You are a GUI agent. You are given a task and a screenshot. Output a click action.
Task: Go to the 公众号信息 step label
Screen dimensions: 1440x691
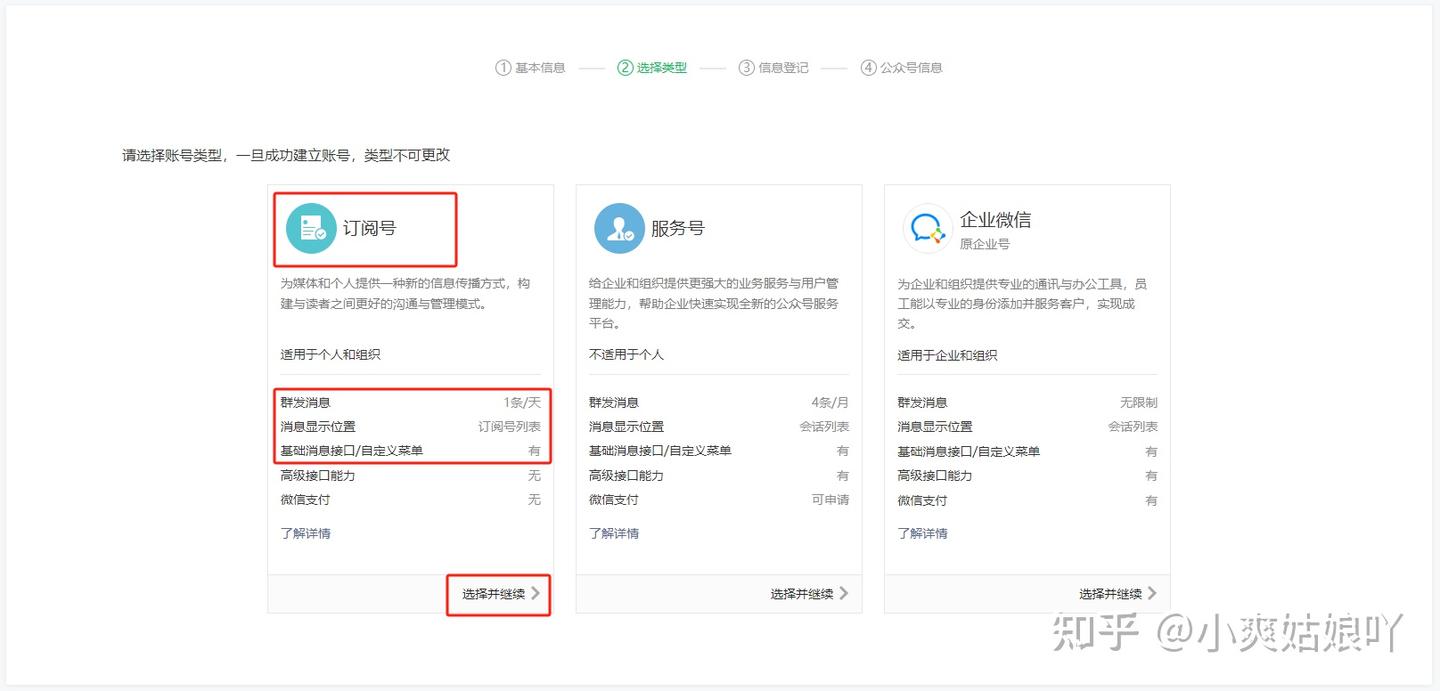[x=911, y=68]
